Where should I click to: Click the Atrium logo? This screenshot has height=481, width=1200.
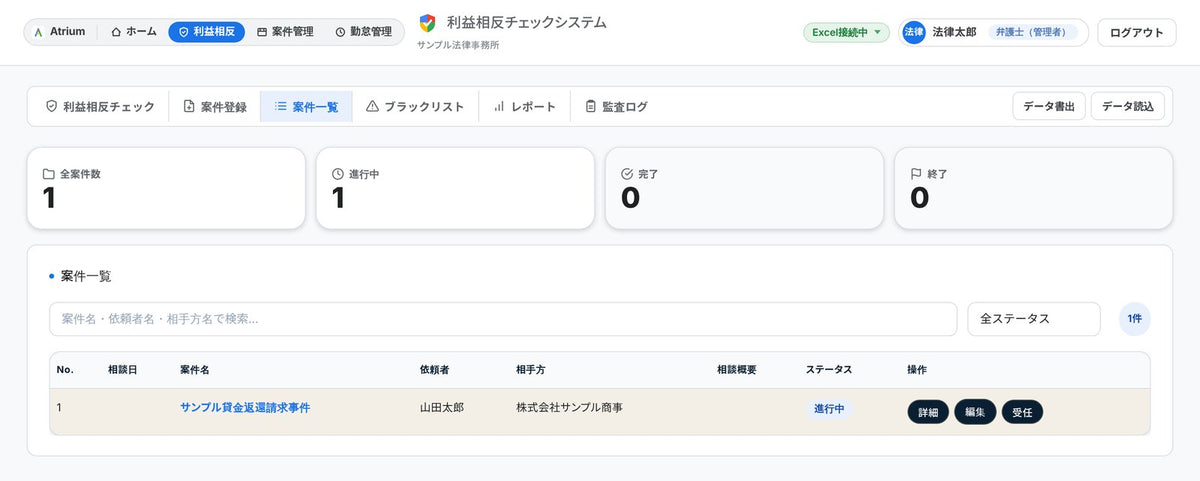click(x=60, y=32)
